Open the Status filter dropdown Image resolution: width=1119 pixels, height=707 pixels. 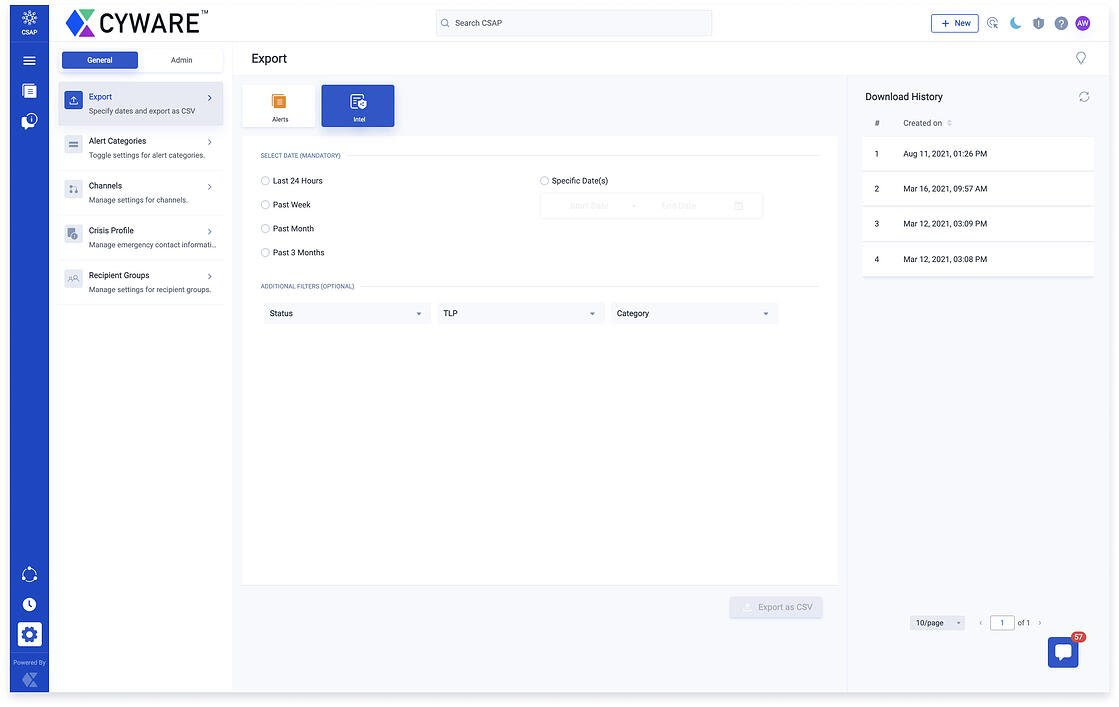pyautogui.click(x=345, y=314)
